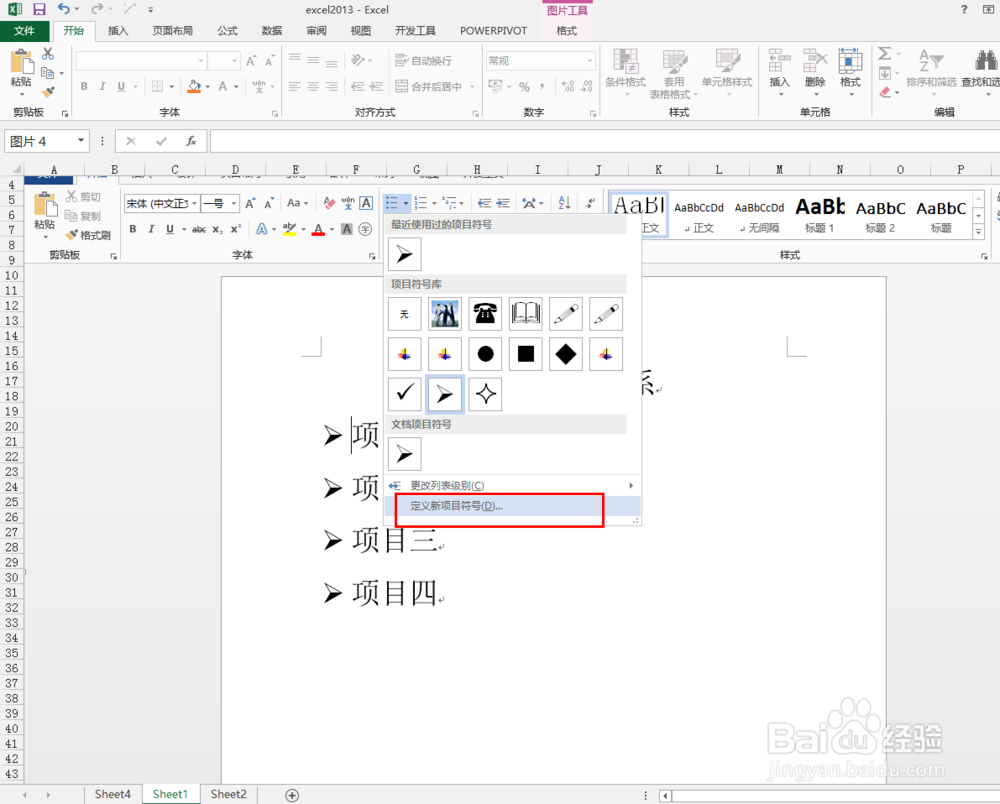
Task: Open the POWERPIVOT ribbon tab
Action: pos(493,30)
